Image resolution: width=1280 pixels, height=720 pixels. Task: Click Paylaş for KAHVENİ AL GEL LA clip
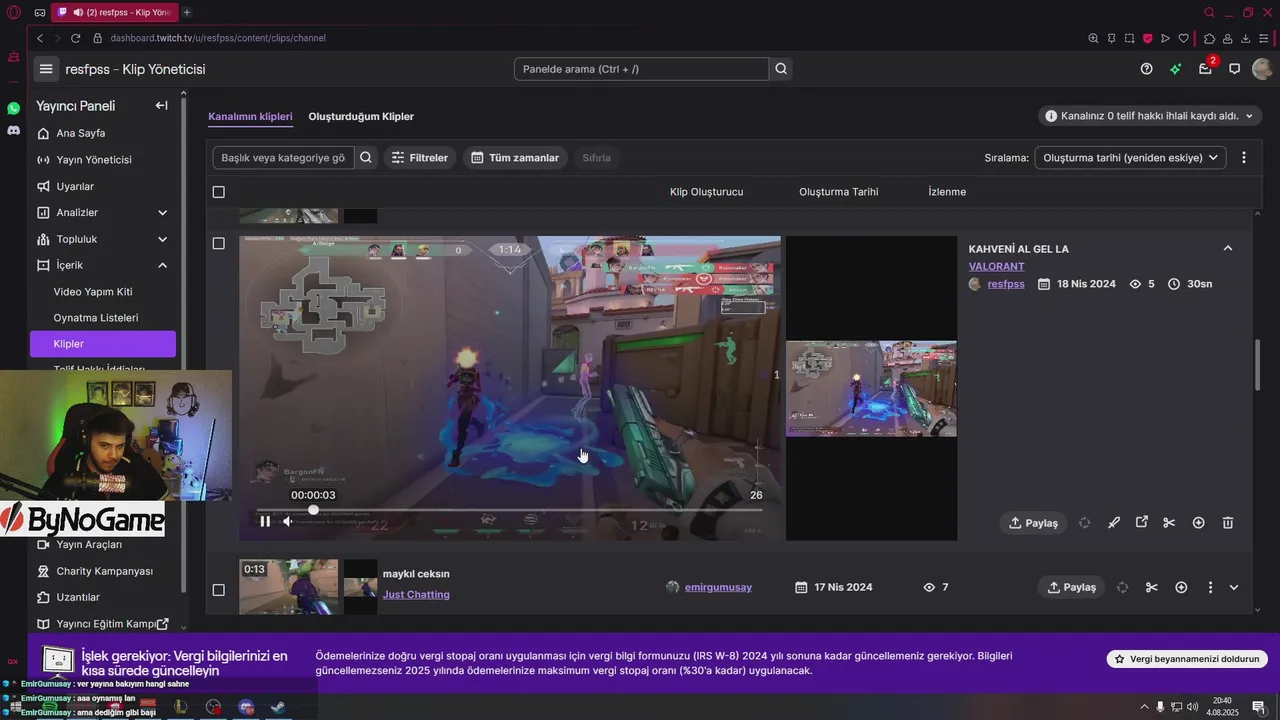1034,523
